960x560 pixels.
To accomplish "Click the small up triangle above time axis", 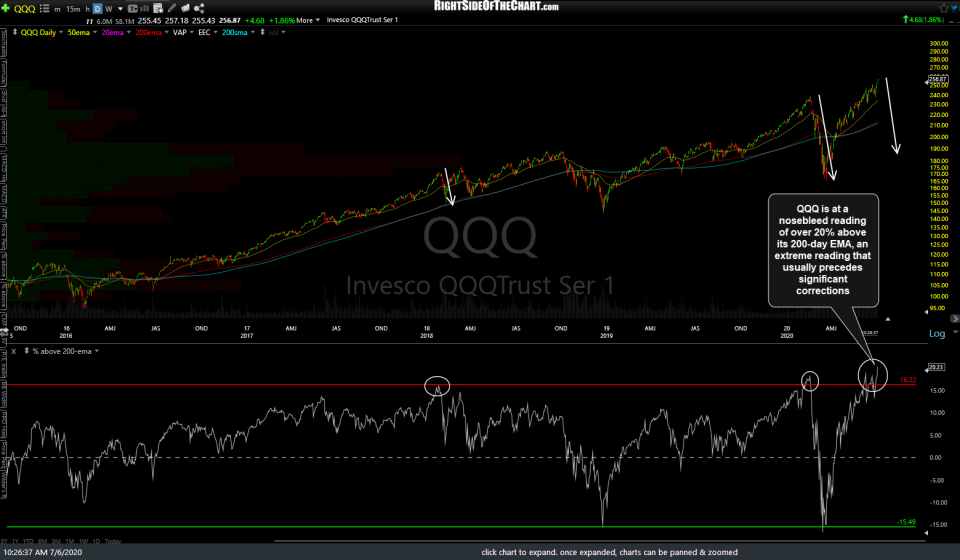I will coord(887,319).
